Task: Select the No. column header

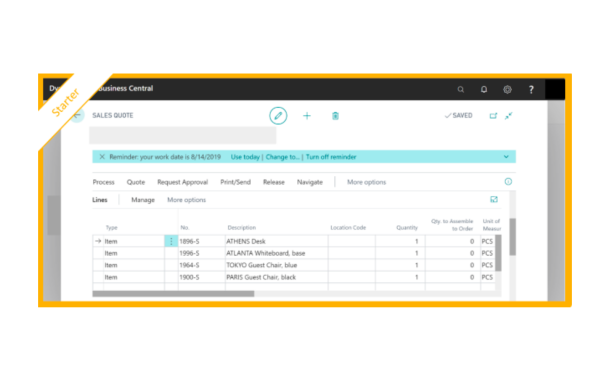Action: [184, 228]
